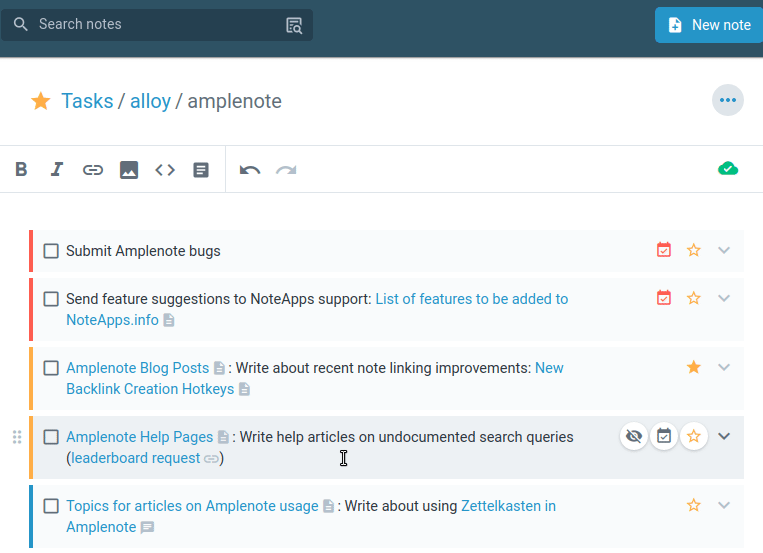Check the Topics for articles task
Screen dimensions: 763x553
(x=51, y=506)
